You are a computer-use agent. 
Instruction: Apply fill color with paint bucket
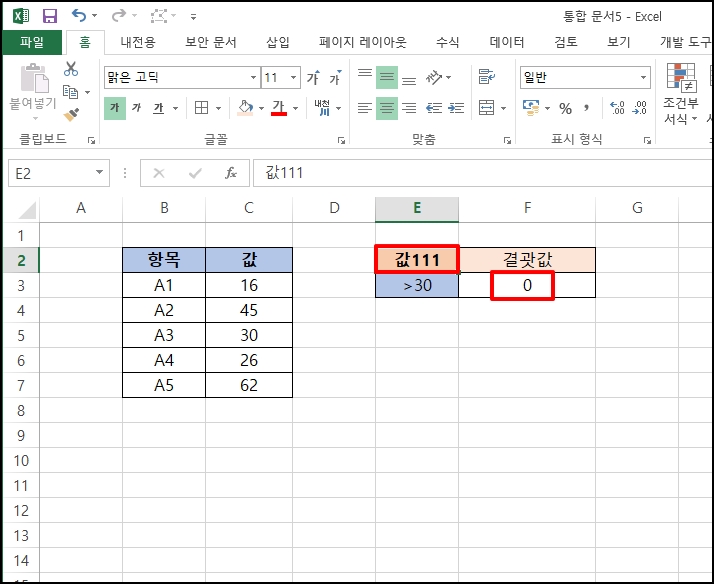245,108
